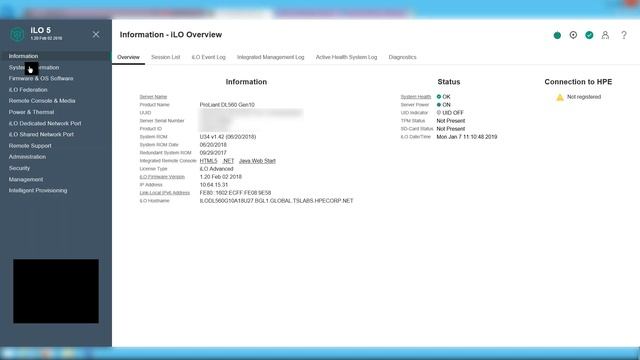Click the IP Address 10.64.15.31 value

pyautogui.click(x=214, y=185)
